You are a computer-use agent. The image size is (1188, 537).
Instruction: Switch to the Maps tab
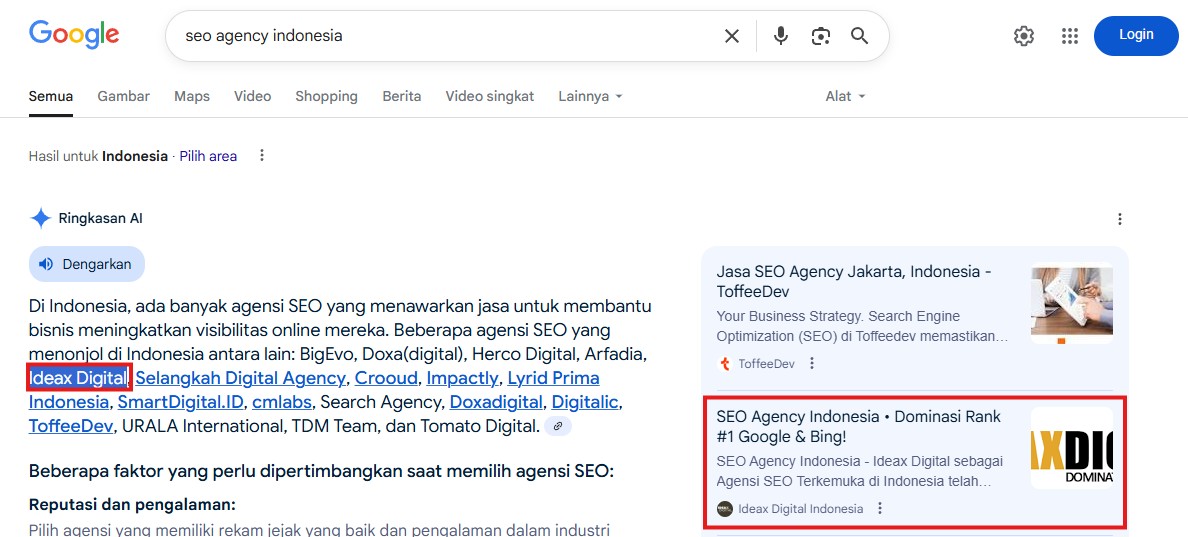(x=192, y=96)
